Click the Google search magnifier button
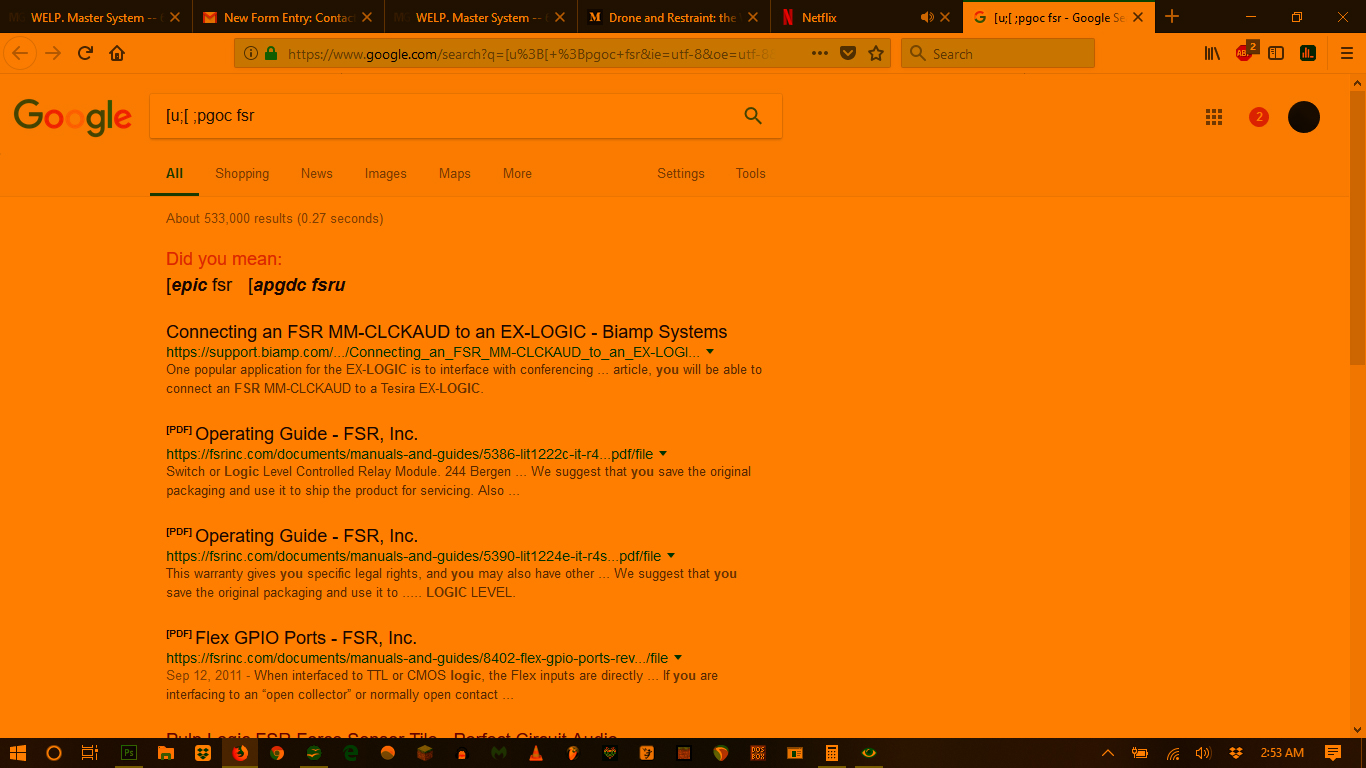 753,116
